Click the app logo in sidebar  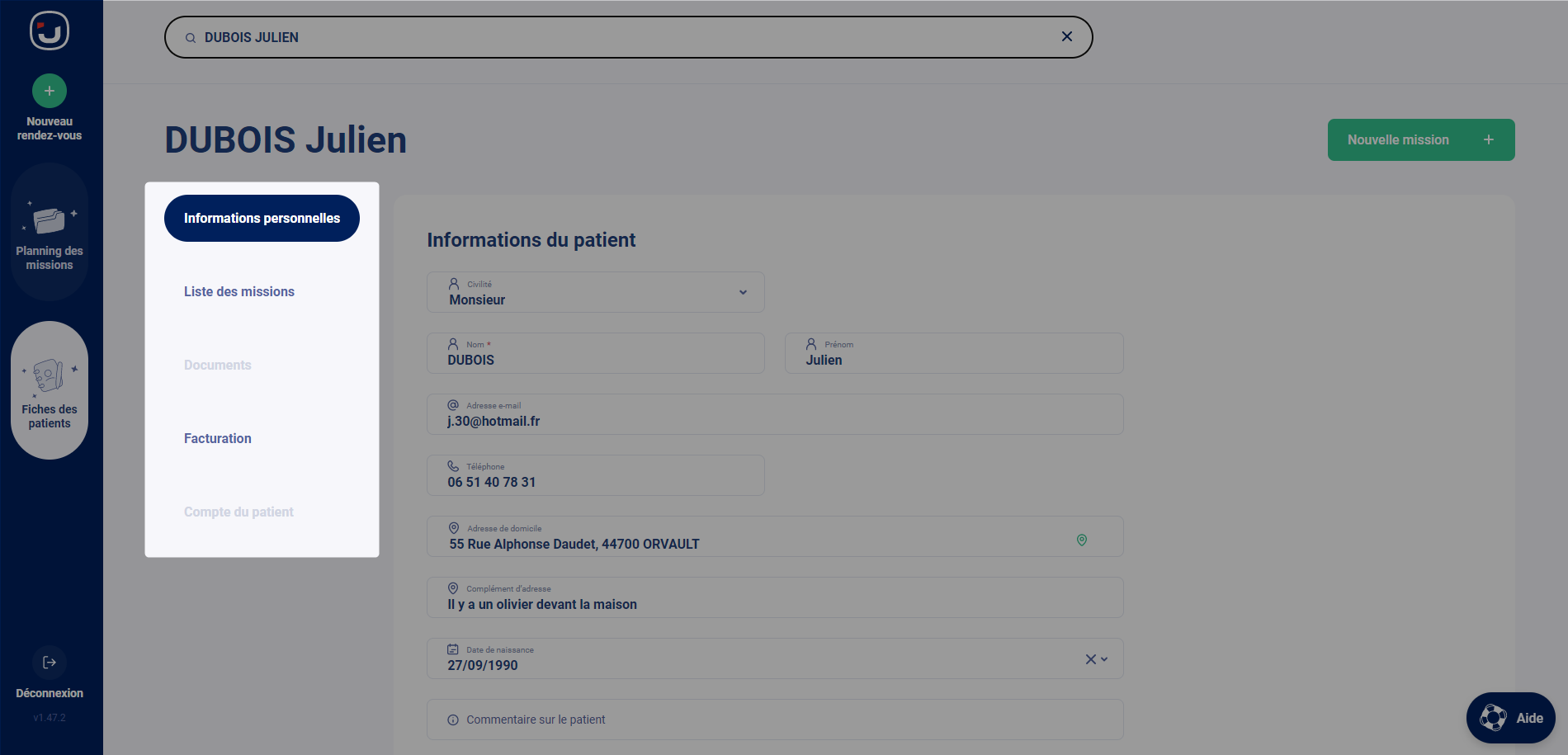pos(50,31)
